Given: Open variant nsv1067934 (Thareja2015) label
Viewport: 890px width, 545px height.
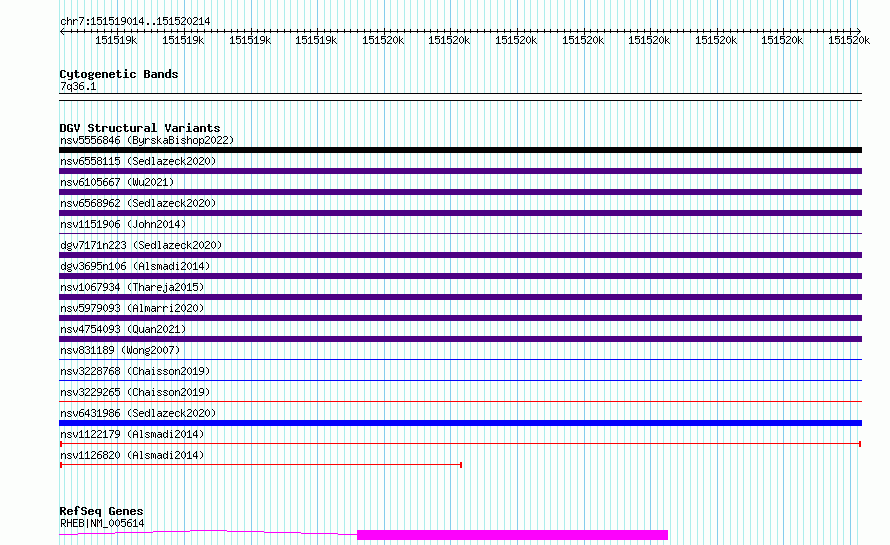Looking at the screenshot, I should [132, 287].
